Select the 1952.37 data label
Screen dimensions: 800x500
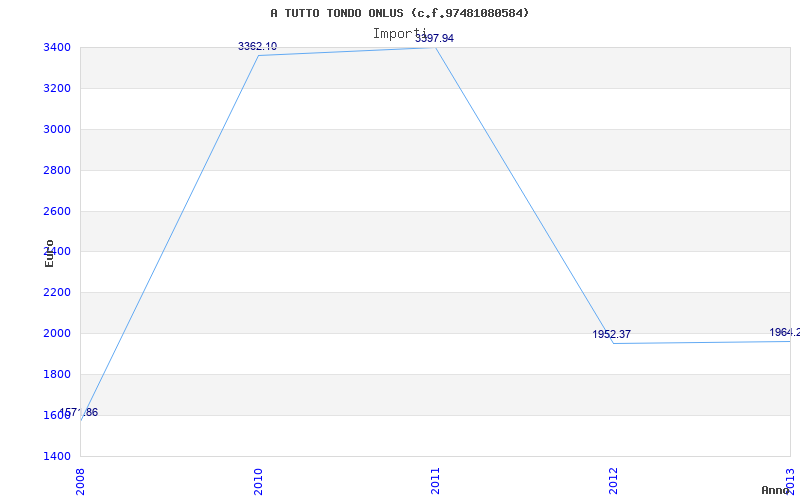pos(612,335)
